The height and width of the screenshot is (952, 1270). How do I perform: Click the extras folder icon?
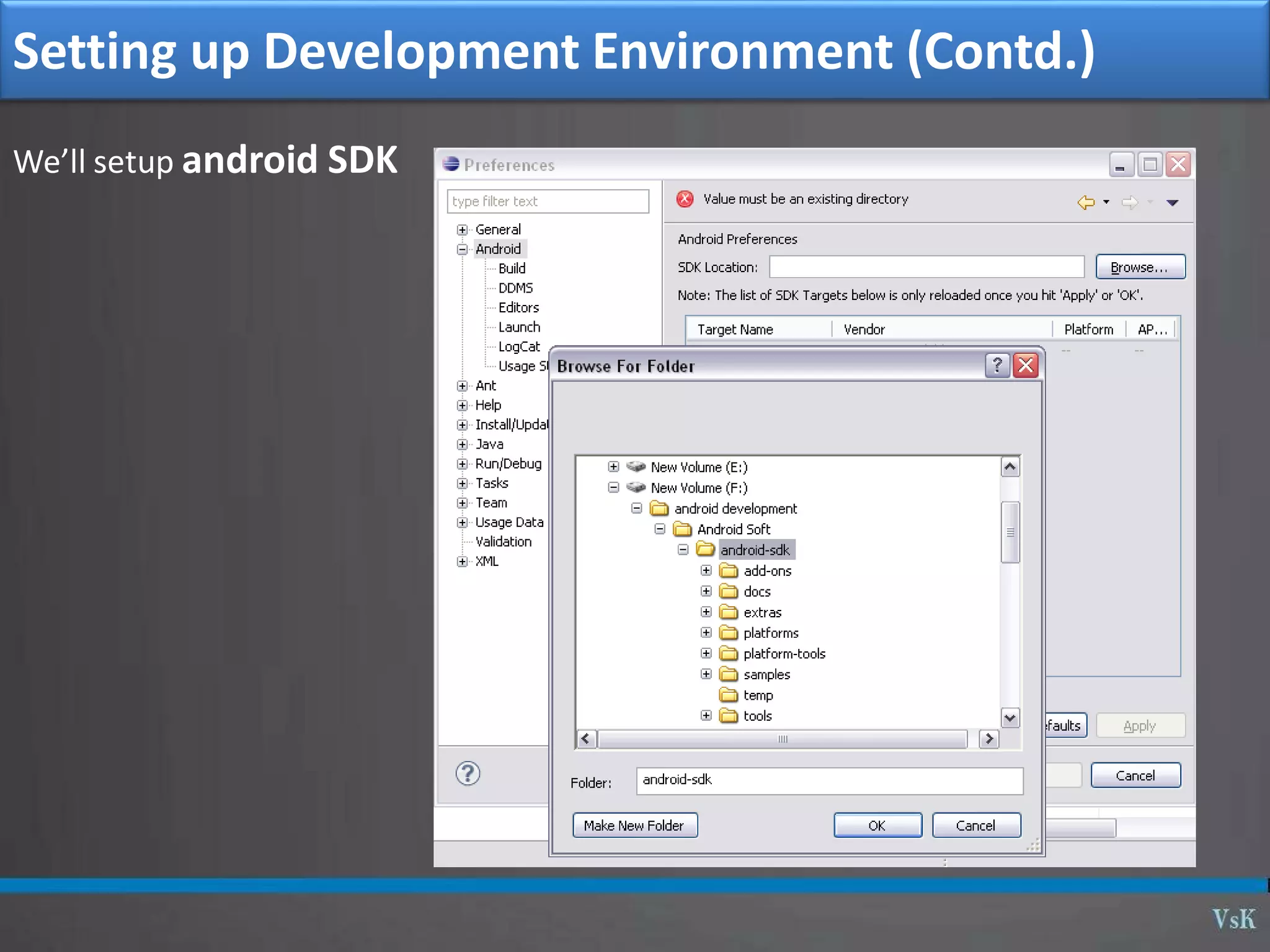tap(729, 612)
